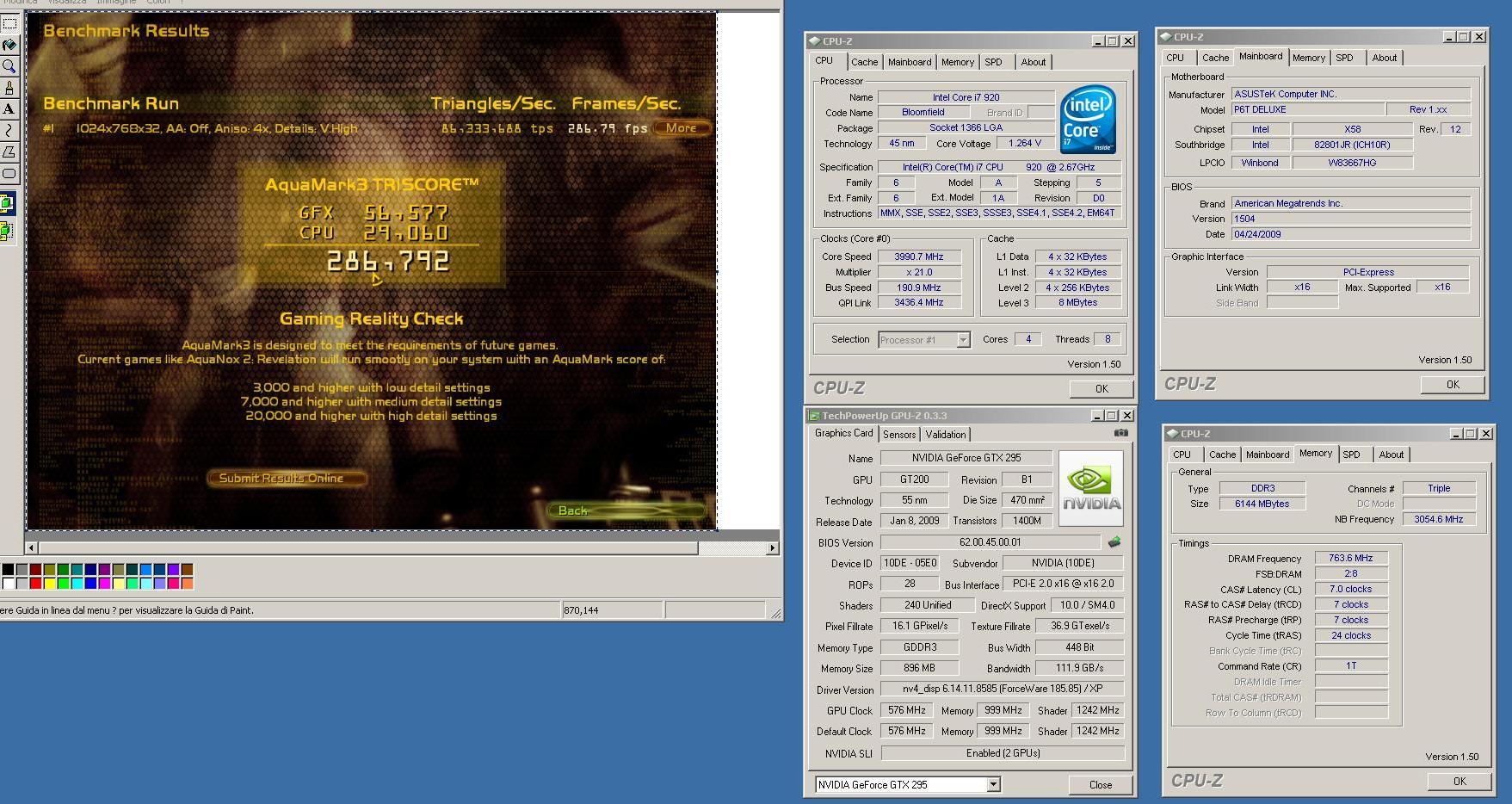This screenshot has width=1512, height=804.
Task: Click OK in the CPU-Z CPU window
Action: coord(1102,389)
